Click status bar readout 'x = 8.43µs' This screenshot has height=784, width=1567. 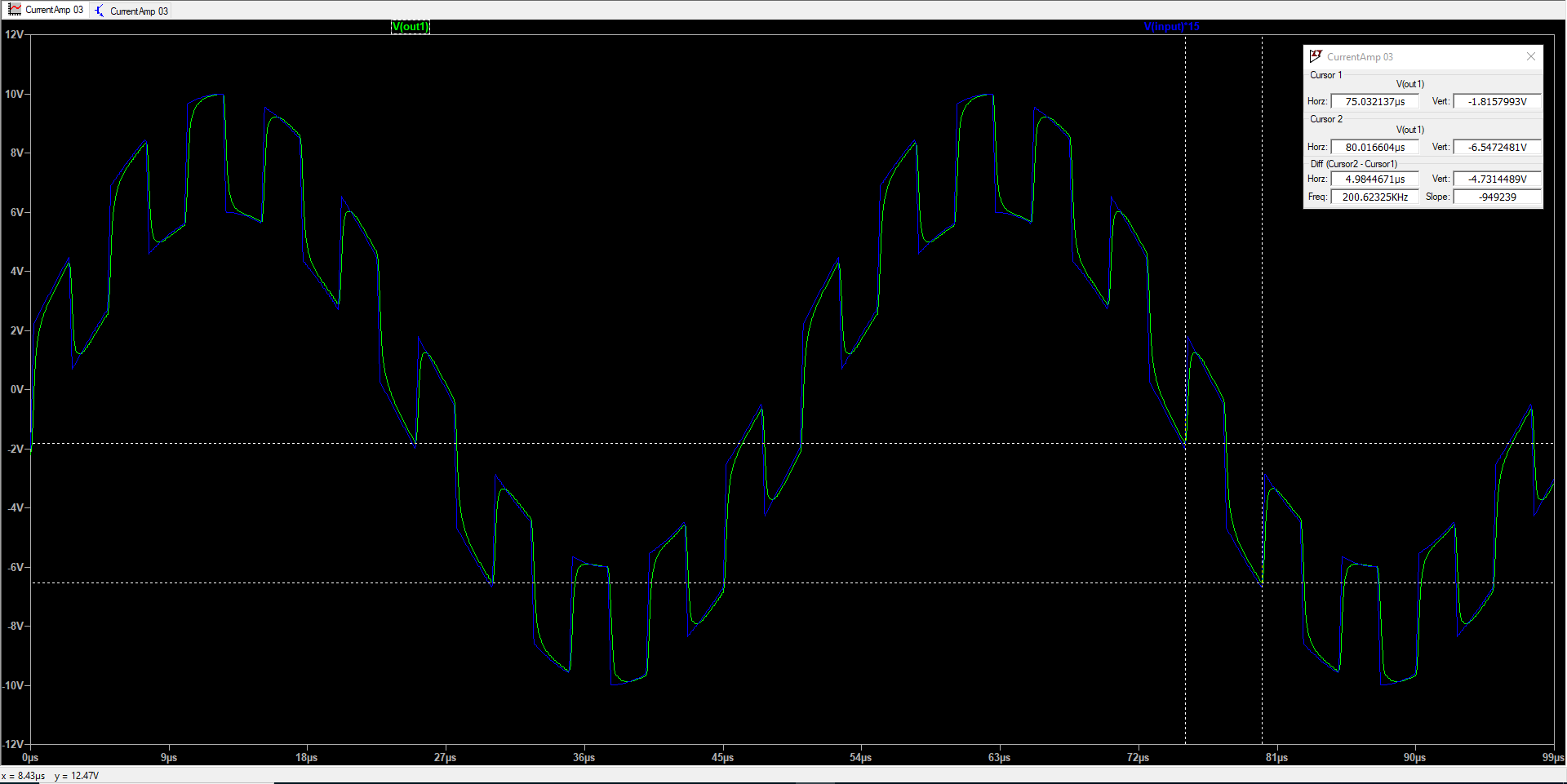tap(24, 776)
